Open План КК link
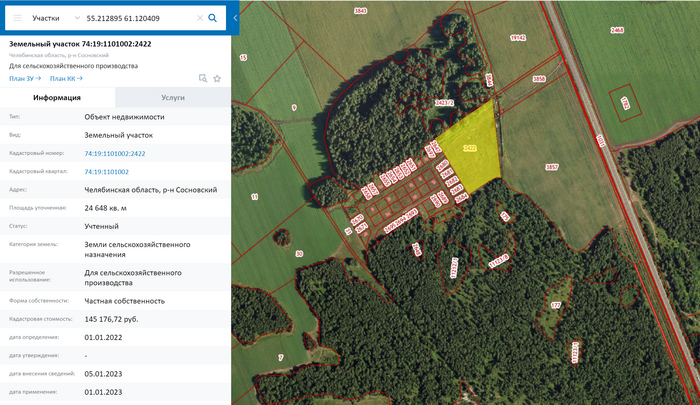The width and height of the screenshot is (700, 405). (x=66, y=79)
